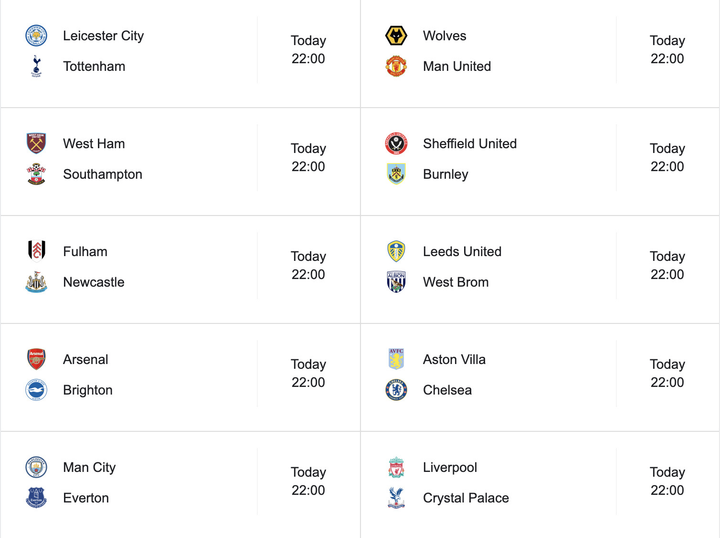720x538 pixels.
Task: Select the Fulham vs Newcastle kickoff time
Action: [308, 266]
